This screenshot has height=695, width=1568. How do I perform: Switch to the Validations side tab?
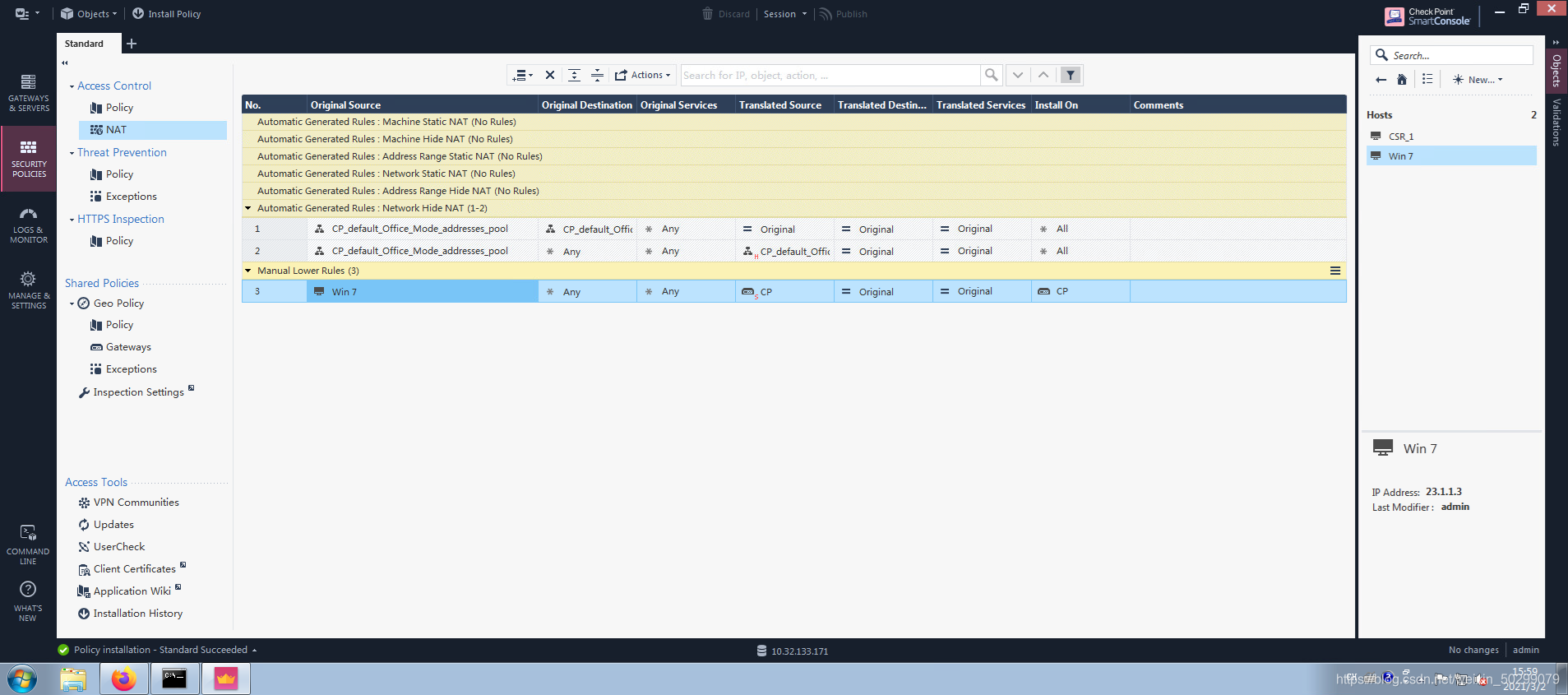tap(1556, 123)
